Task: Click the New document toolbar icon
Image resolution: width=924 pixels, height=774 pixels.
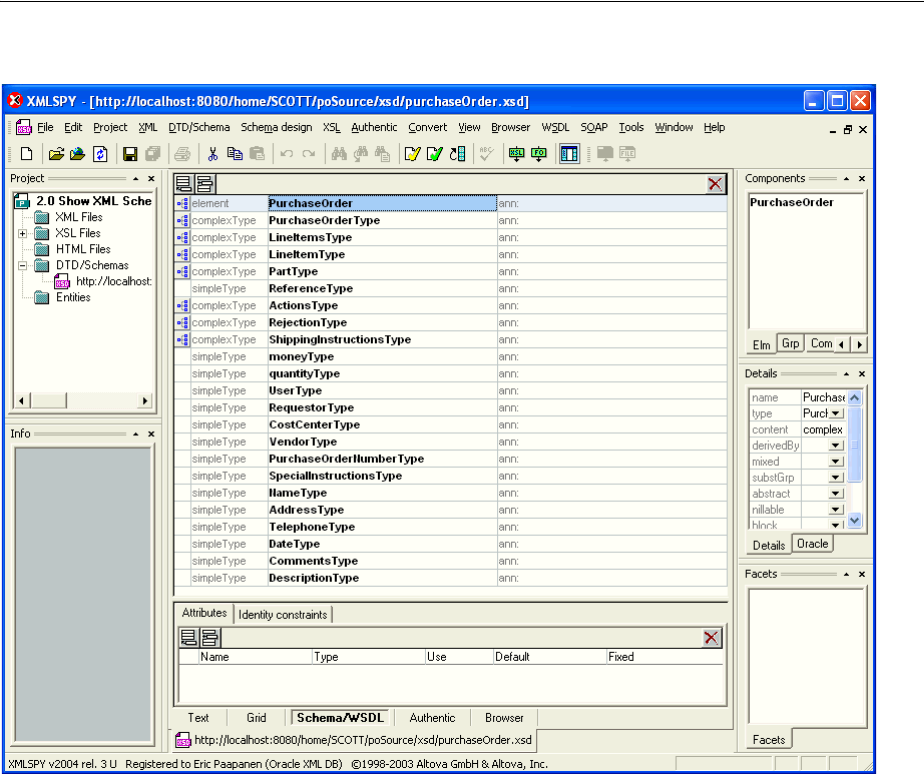Action: [27, 154]
